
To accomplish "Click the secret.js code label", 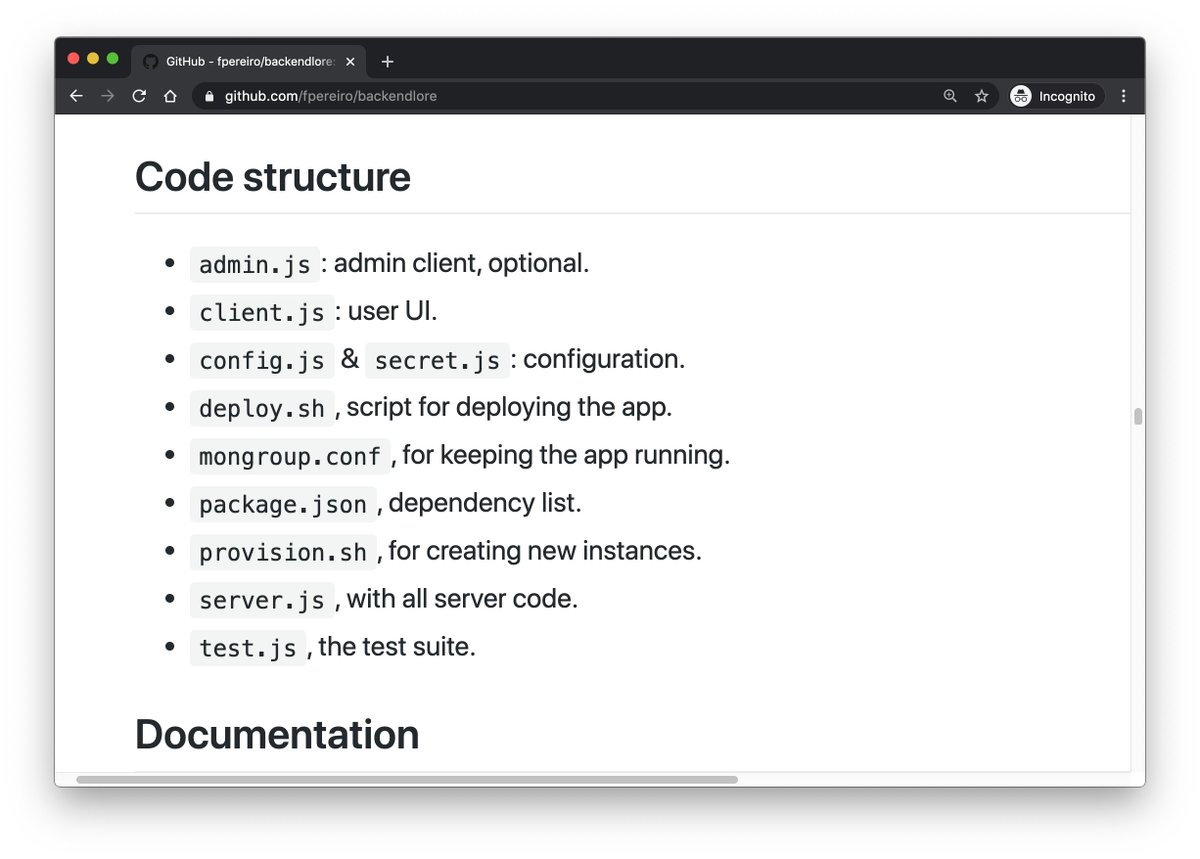I will pos(437,360).
